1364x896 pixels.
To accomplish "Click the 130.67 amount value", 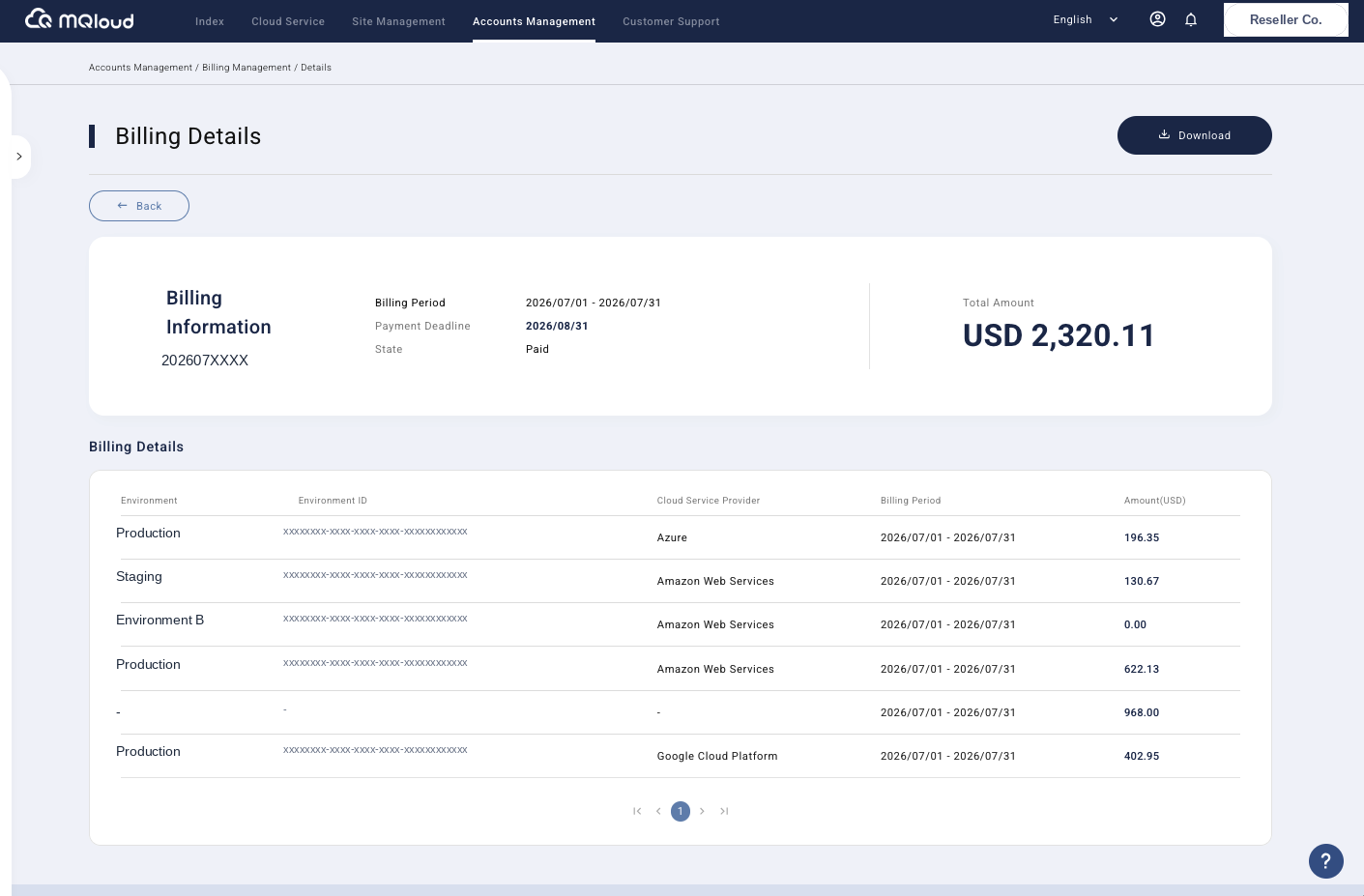I will pos(1142,581).
